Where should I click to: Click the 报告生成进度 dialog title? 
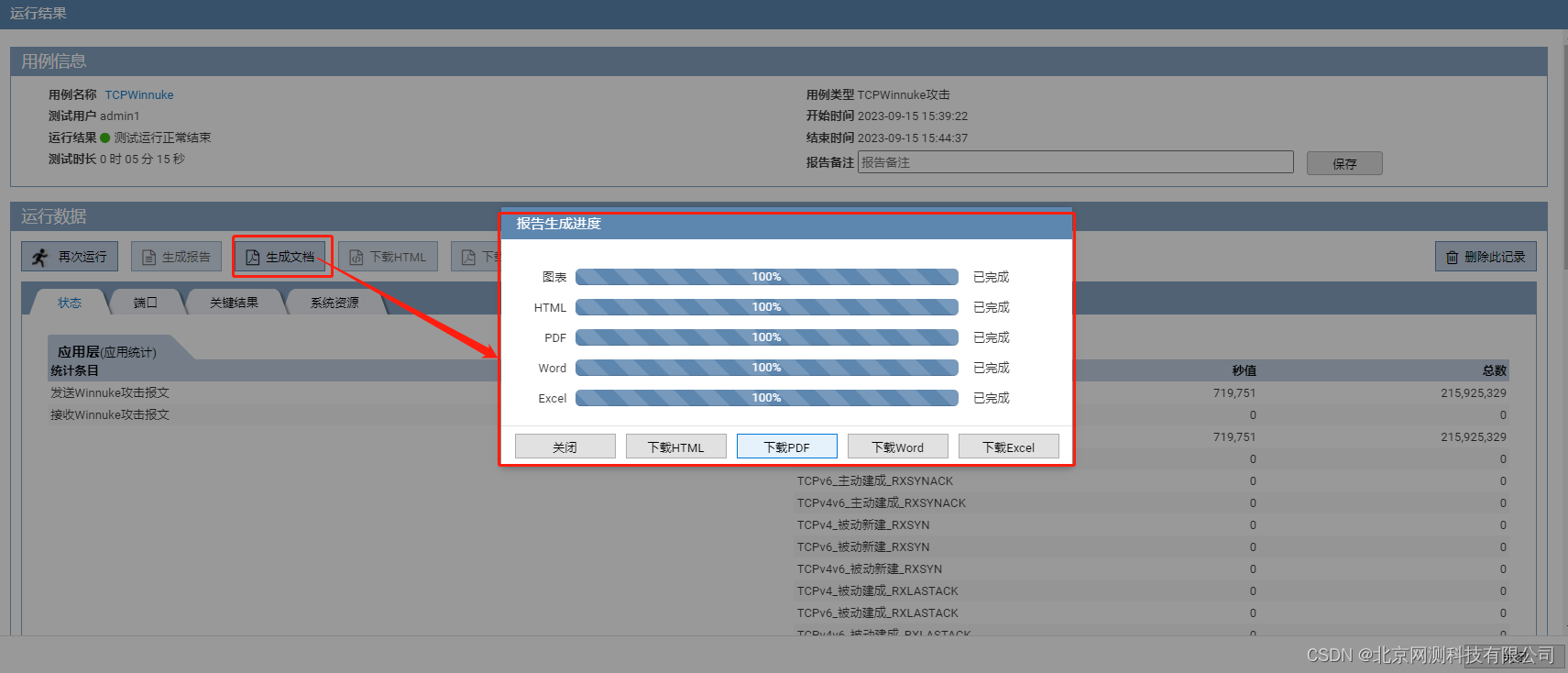point(559,224)
